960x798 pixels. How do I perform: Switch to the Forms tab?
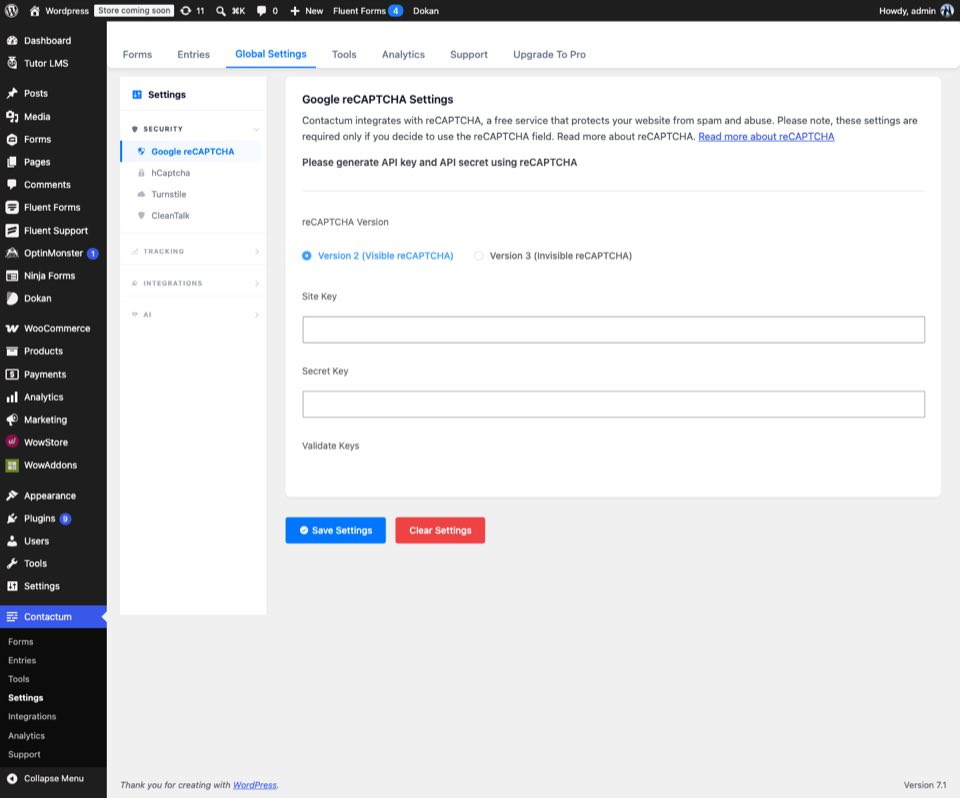(x=137, y=55)
